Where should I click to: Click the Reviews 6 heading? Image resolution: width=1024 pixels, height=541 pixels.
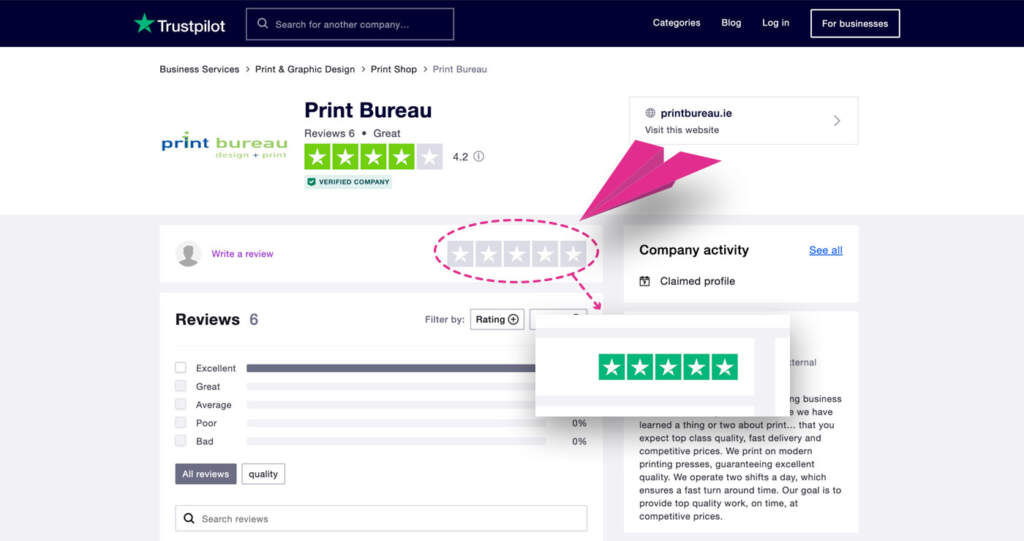coord(217,320)
